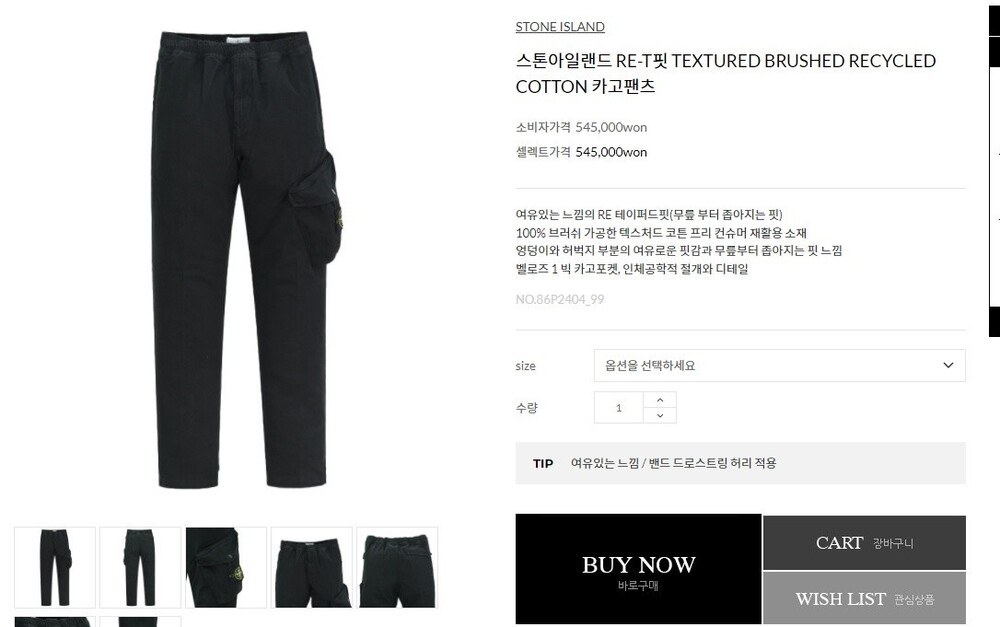Click the quantity input field

point(619,408)
